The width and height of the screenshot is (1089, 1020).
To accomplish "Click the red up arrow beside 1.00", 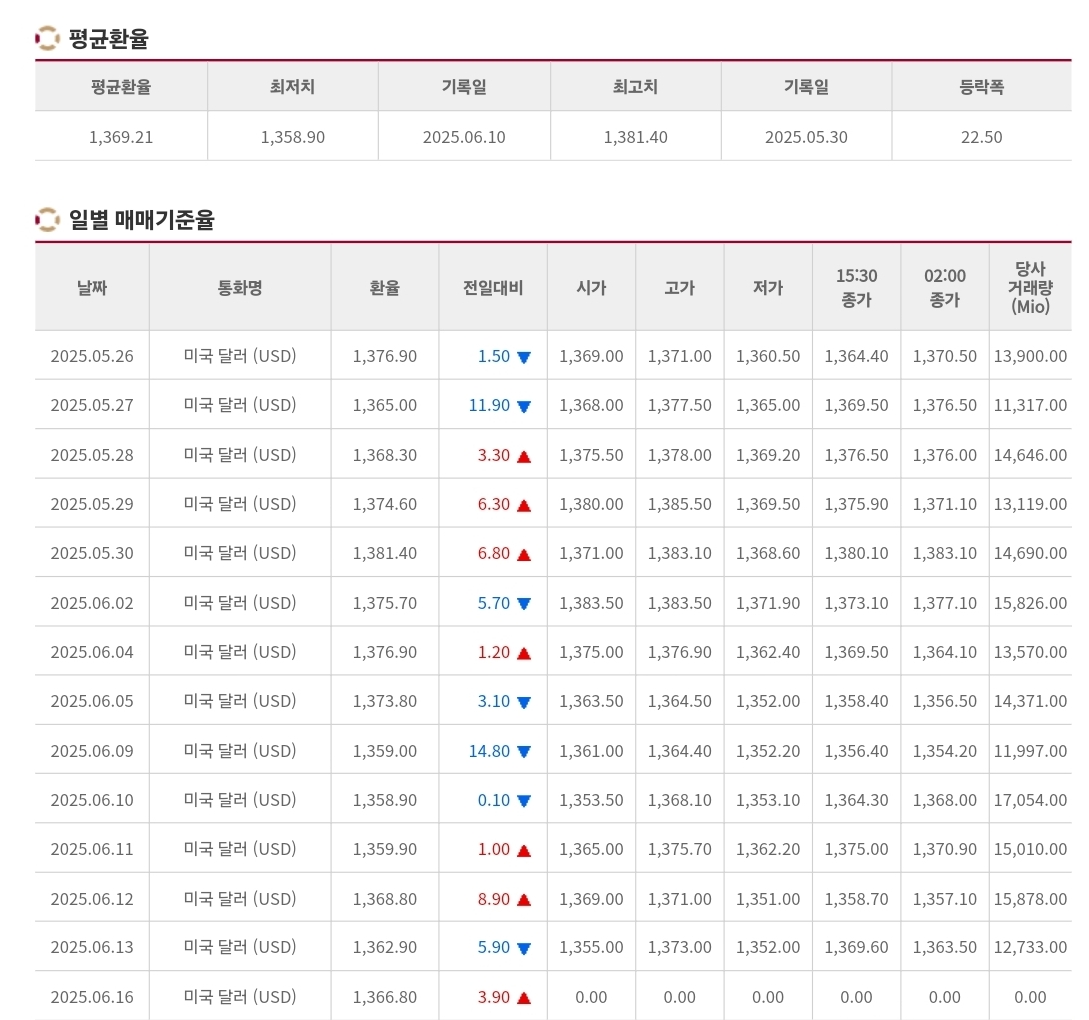I will [524, 851].
